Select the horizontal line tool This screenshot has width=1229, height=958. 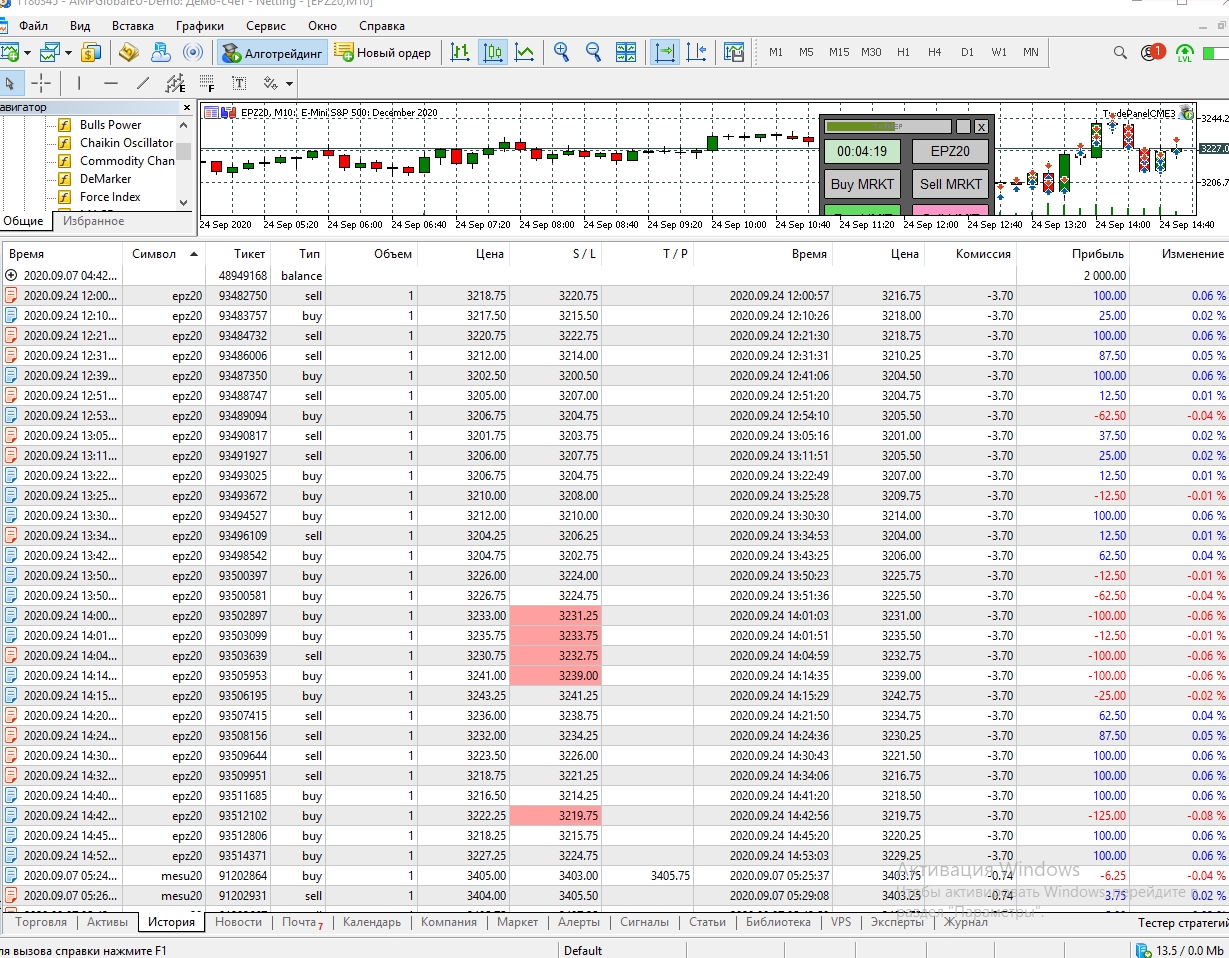[x=111, y=83]
